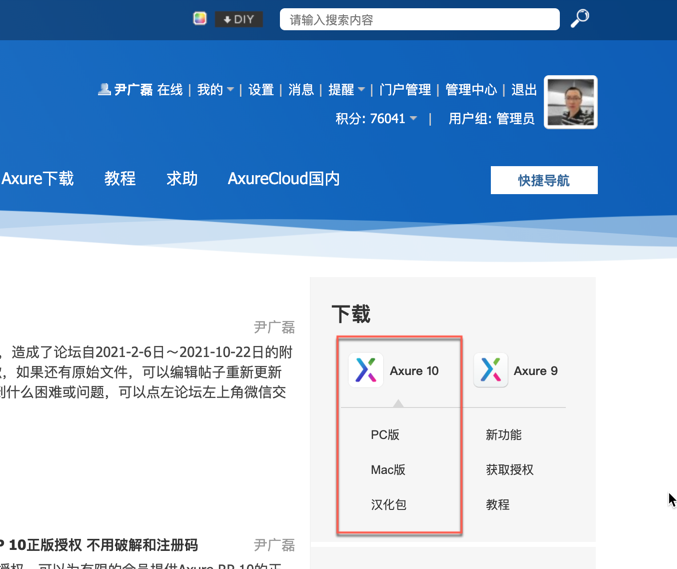Click 退出 to log out

pos(524,90)
